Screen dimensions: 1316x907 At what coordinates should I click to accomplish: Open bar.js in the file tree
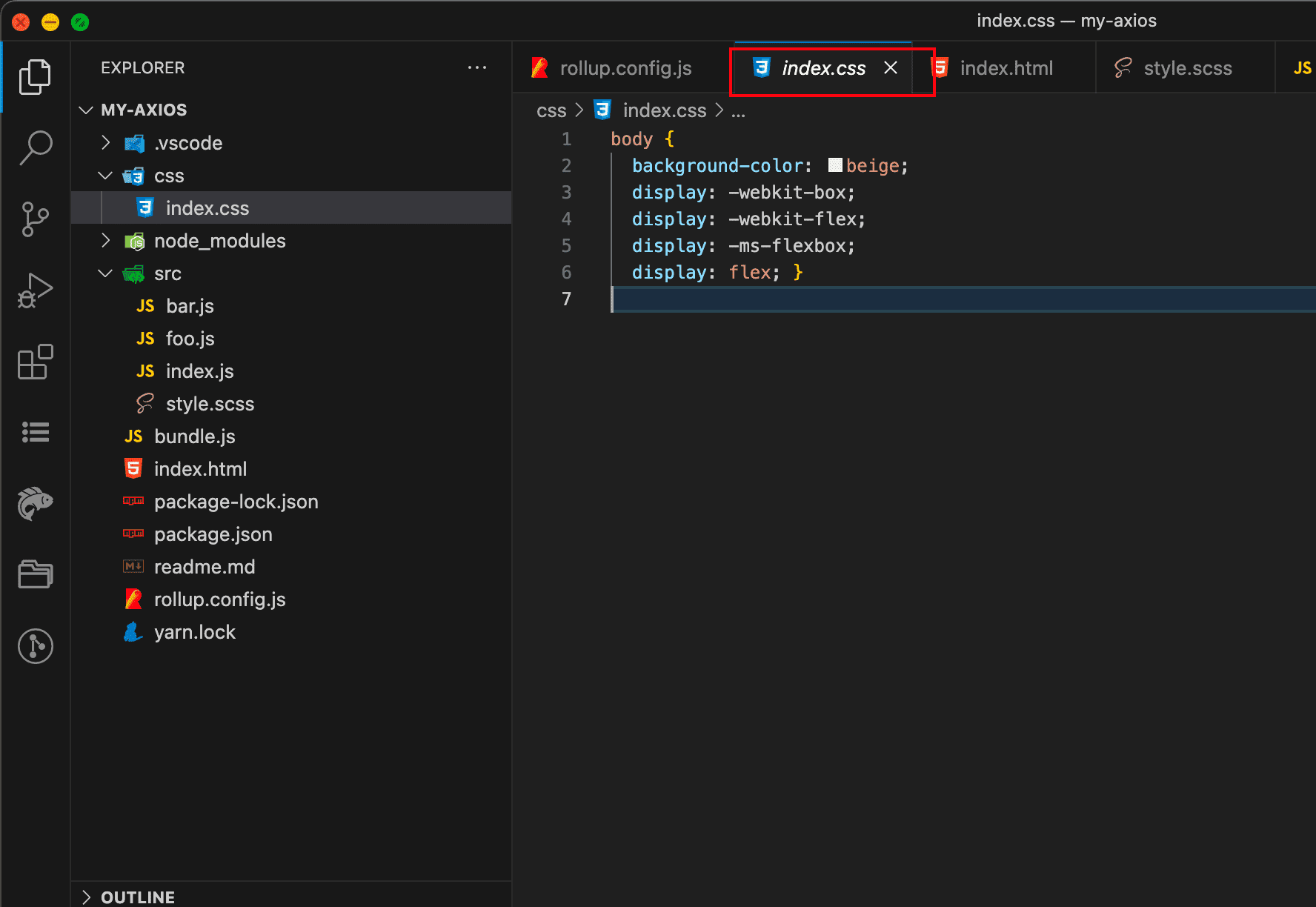[291, 306]
